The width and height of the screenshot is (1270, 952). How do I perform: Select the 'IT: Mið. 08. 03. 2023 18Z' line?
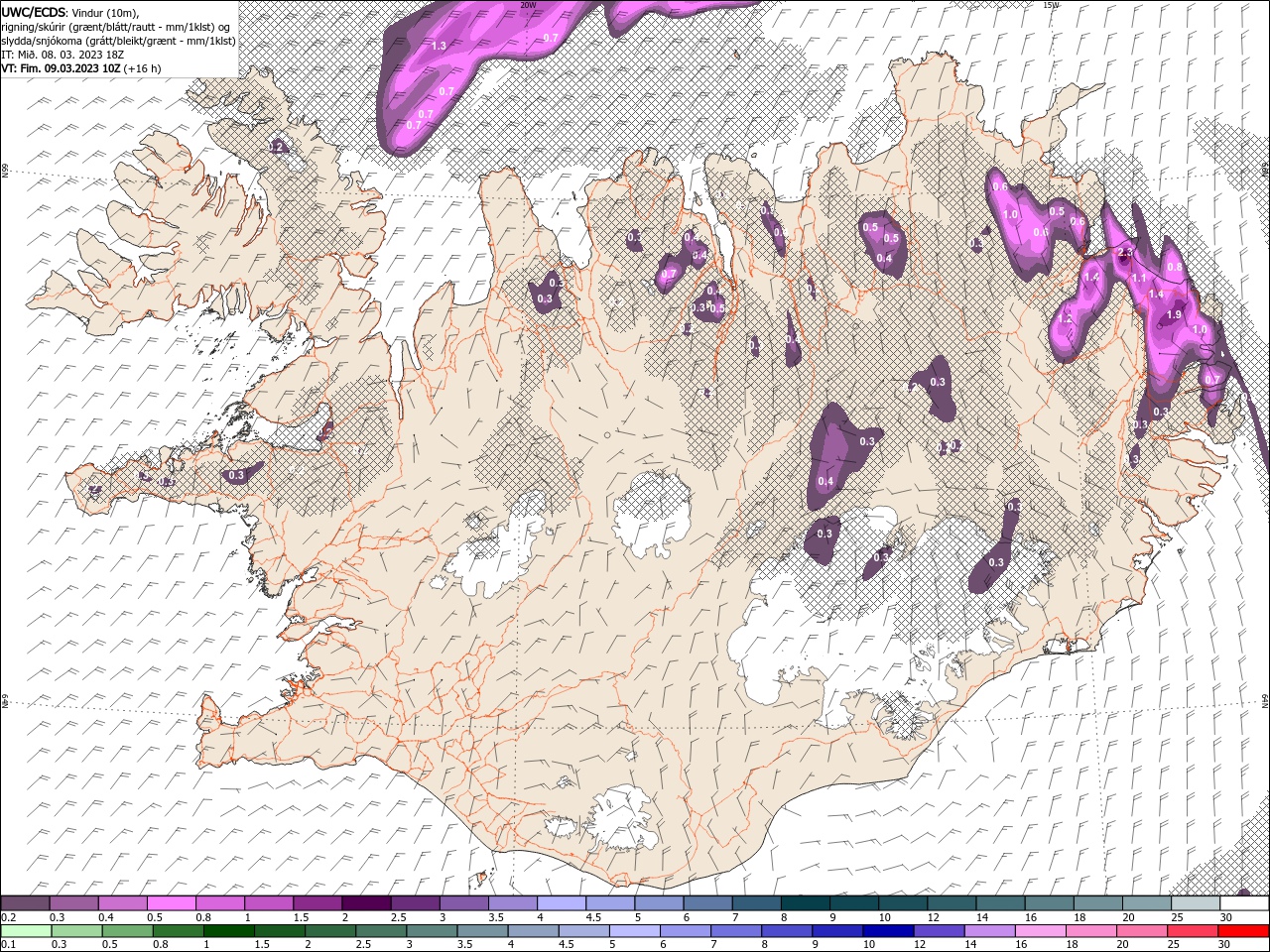tap(61, 55)
